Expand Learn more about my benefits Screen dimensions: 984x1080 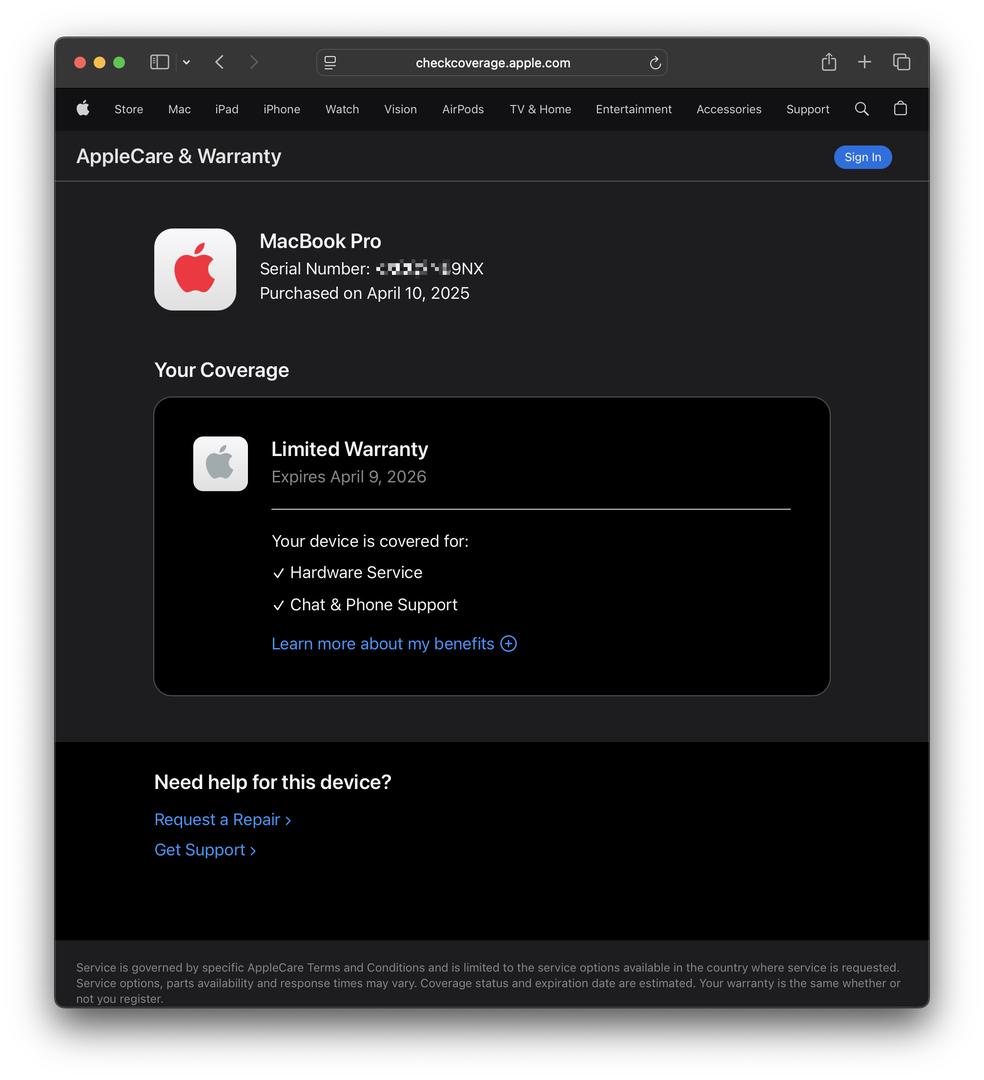click(x=393, y=644)
